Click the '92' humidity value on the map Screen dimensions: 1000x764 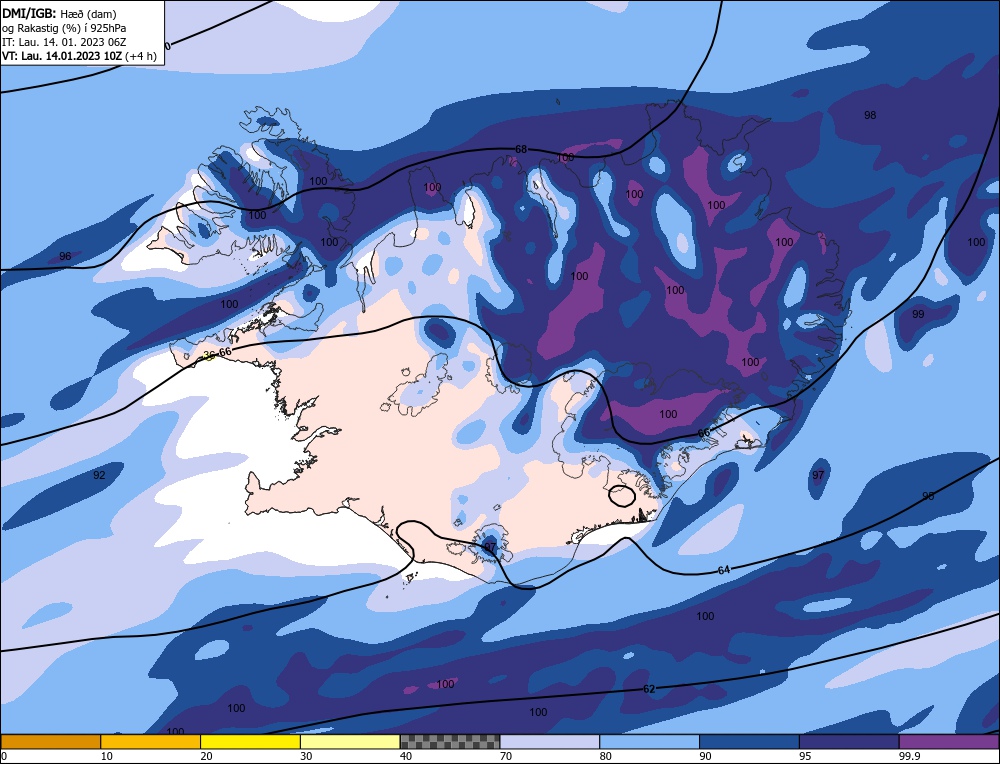pyautogui.click(x=99, y=475)
